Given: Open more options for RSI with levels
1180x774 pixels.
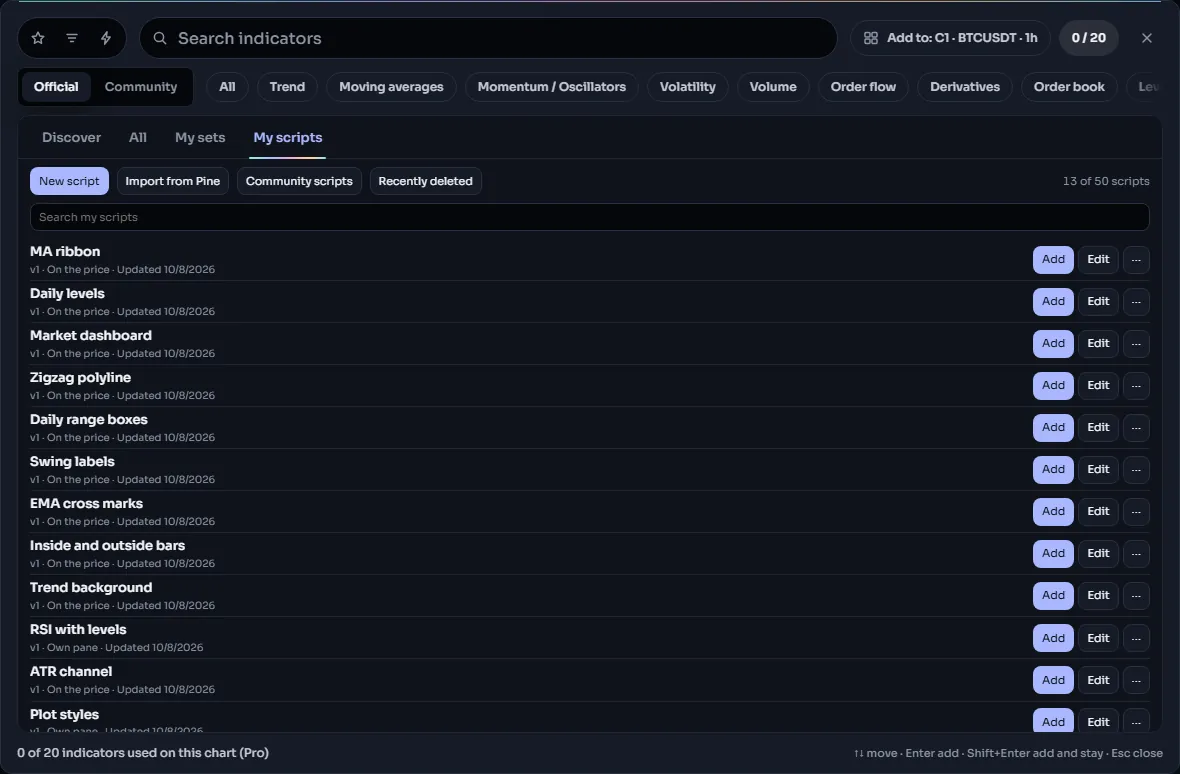Looking at the screenshot, I should [x=1136, y=639].
